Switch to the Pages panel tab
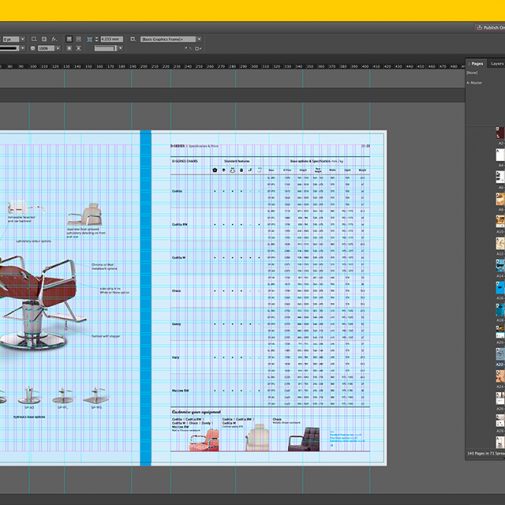The width and height of the screenshot is (505, 505). click(x=477, y=63)
